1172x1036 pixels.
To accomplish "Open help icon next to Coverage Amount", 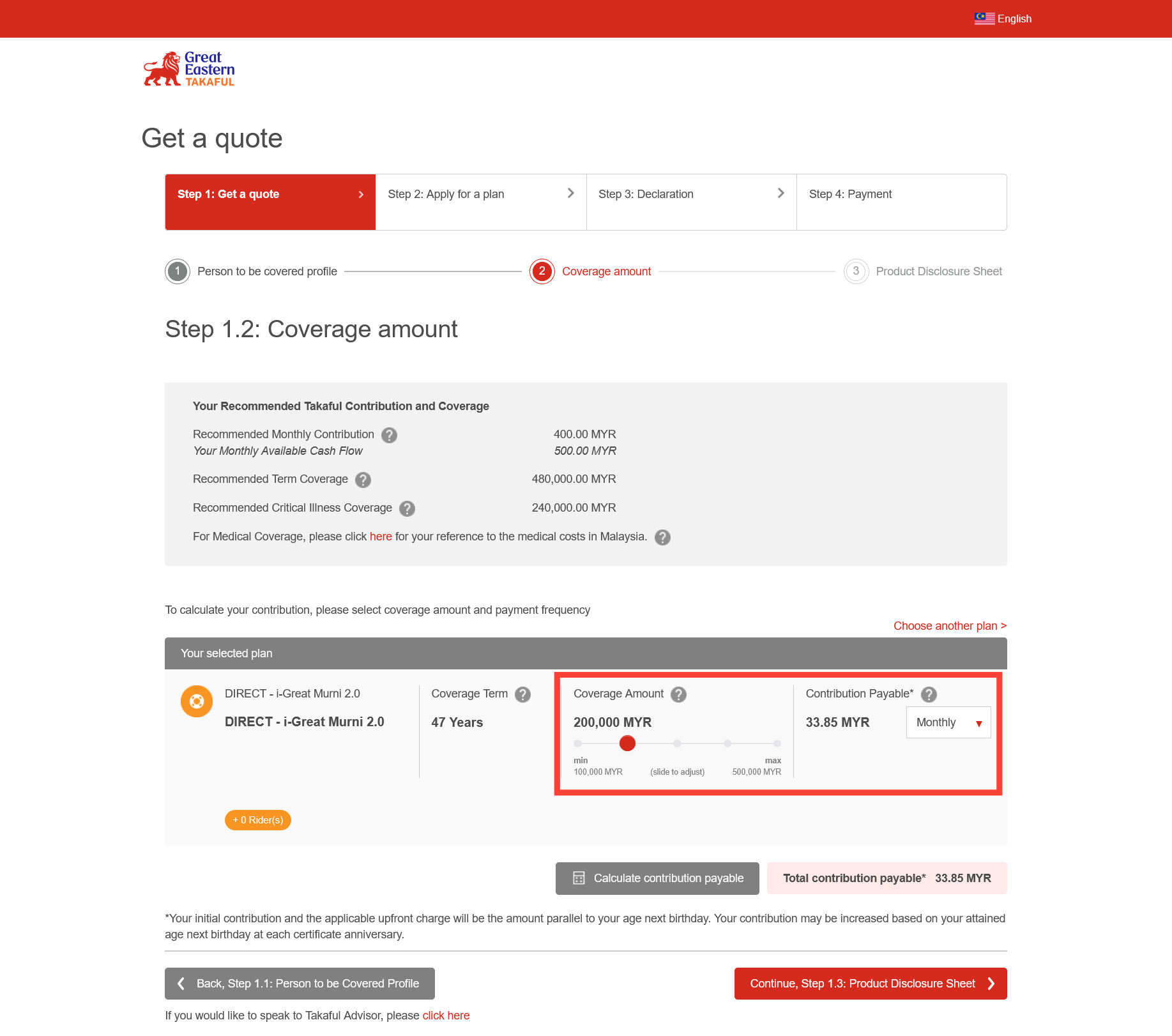I will coord(678,694).
